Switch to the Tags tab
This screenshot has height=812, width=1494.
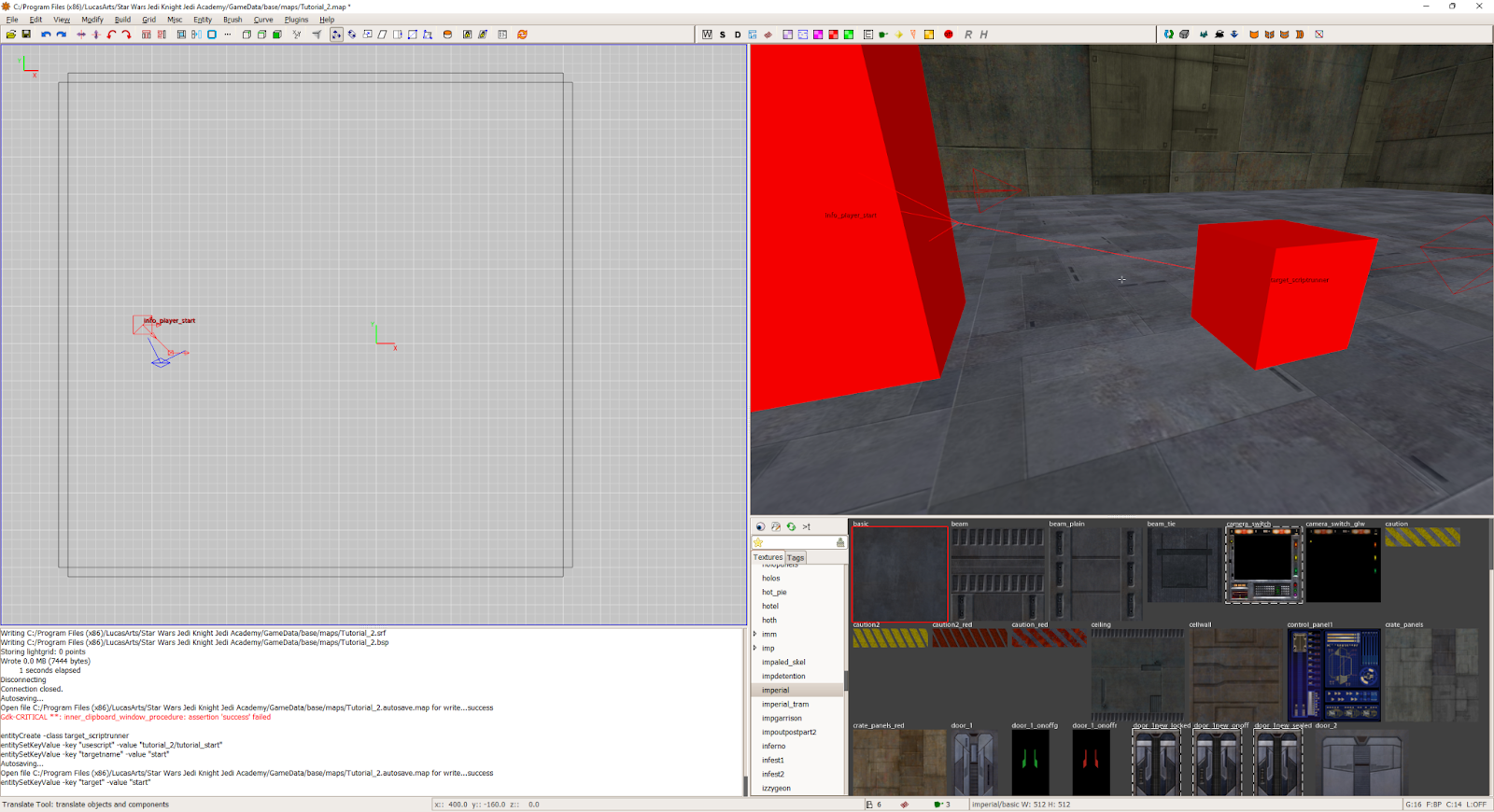[x=796, y=557]
